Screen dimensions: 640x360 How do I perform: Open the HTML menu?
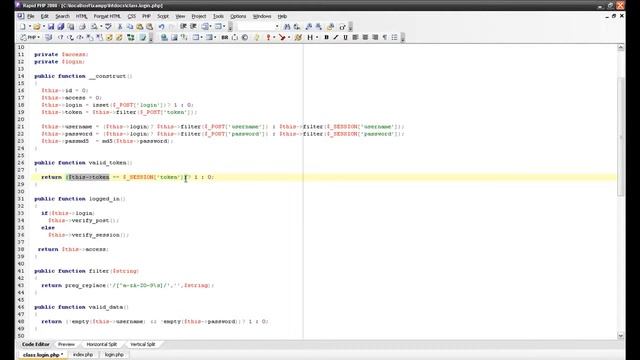[82, 16]
